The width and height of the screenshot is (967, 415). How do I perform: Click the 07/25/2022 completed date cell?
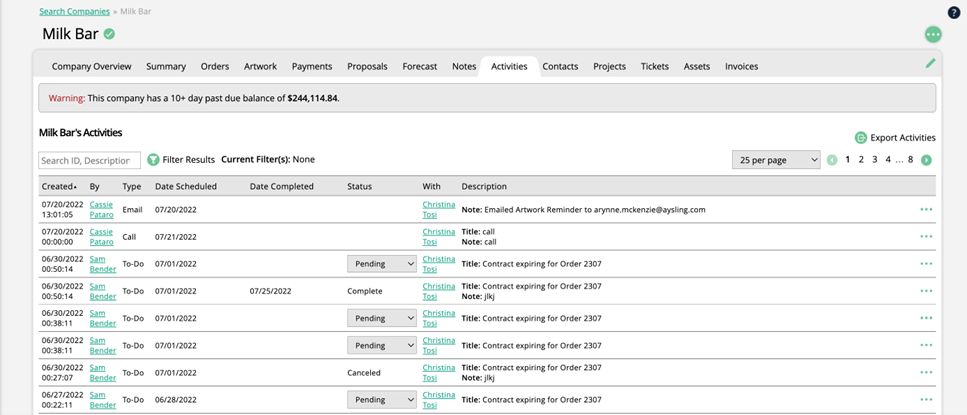(x=271, y=291)
